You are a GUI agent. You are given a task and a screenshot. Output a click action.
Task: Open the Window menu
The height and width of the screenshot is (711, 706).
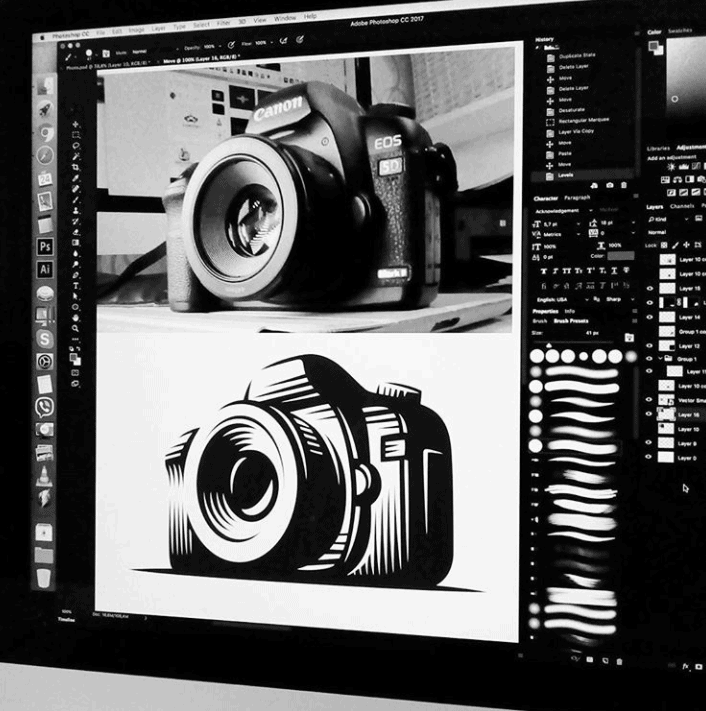pyautogui.click(x=285, y=18)
